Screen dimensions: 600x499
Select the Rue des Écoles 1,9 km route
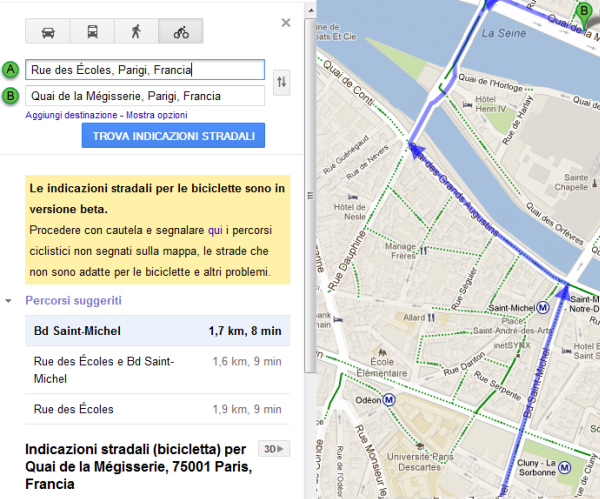pos(158,409)
